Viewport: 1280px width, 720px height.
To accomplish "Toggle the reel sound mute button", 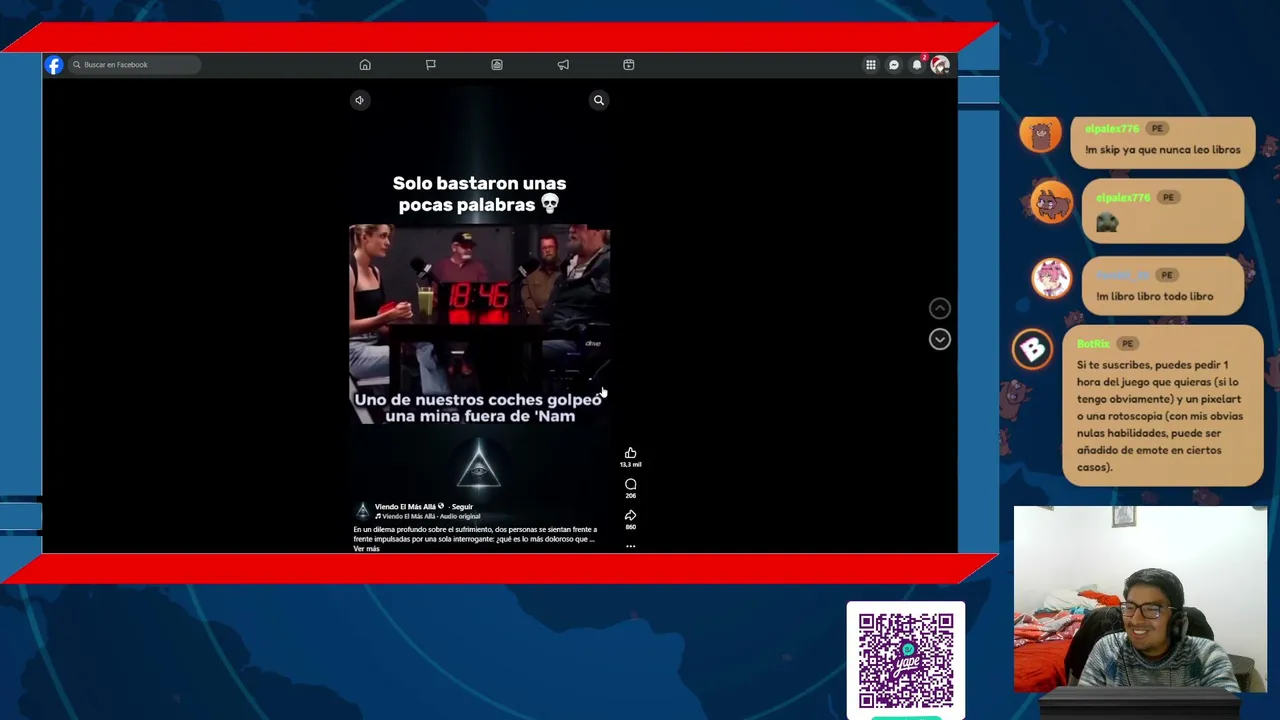I will (360, 100).
